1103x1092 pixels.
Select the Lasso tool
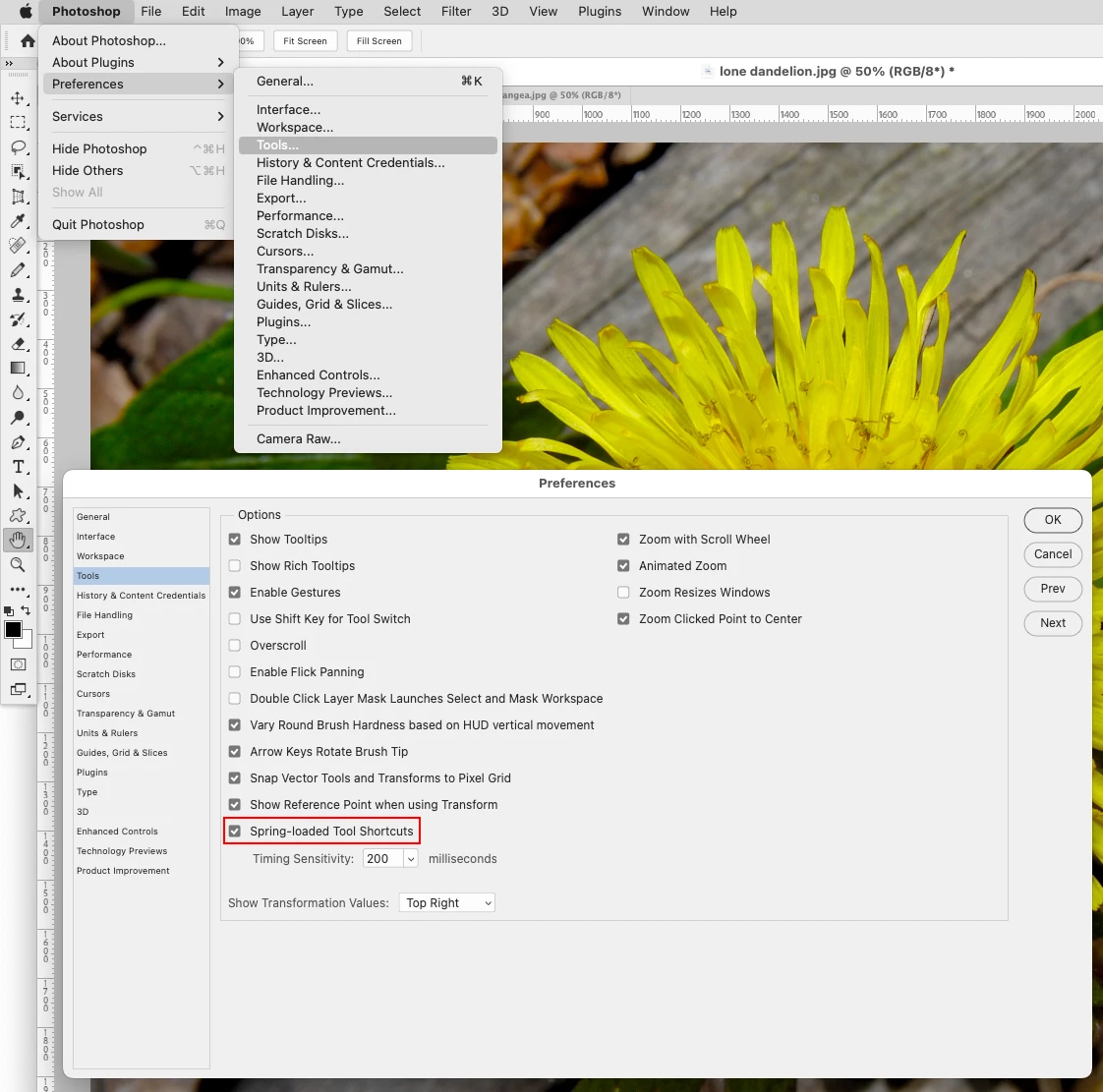pyautogui.click(x=18, y=147)
